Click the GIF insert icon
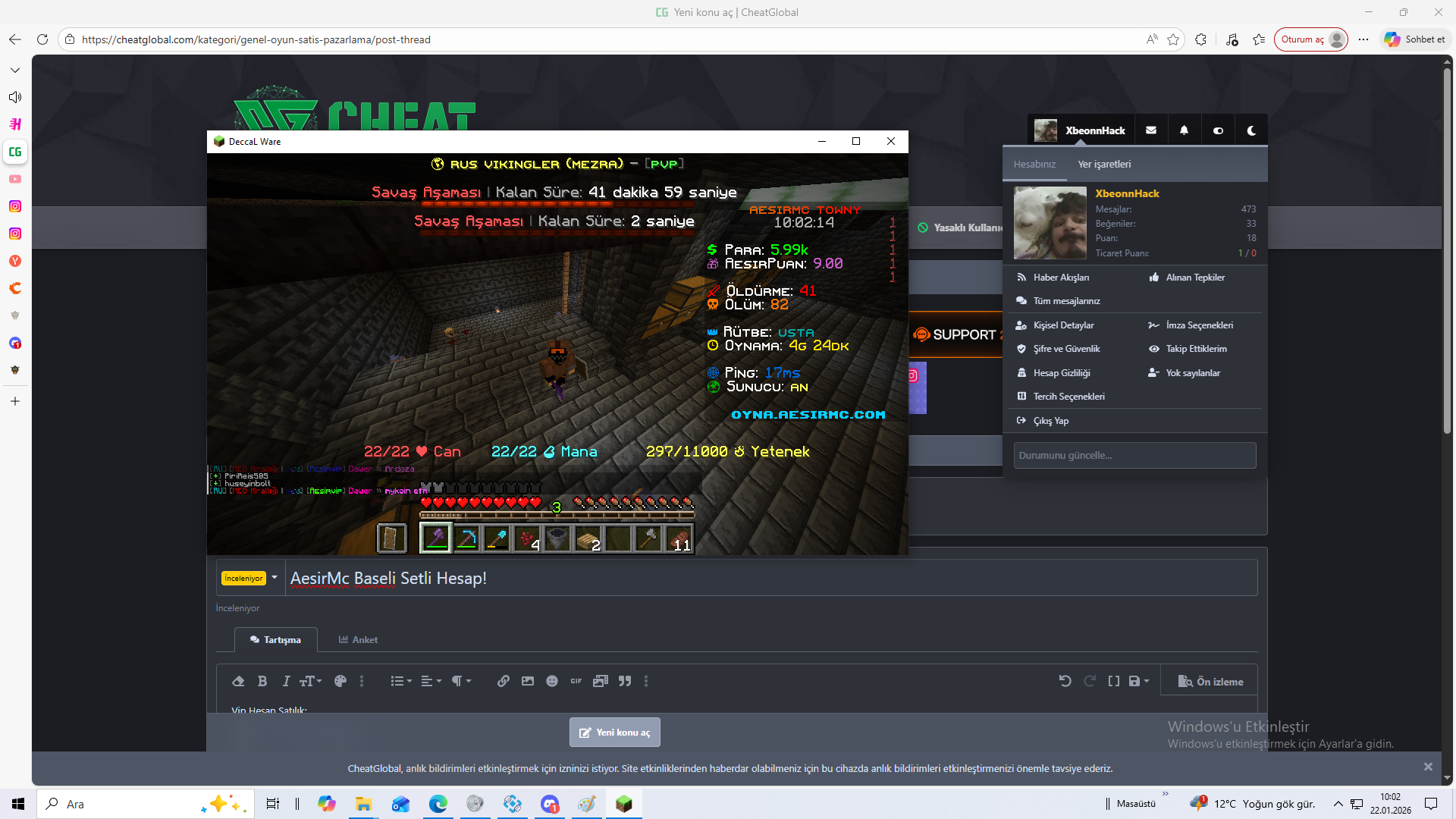 576,681
